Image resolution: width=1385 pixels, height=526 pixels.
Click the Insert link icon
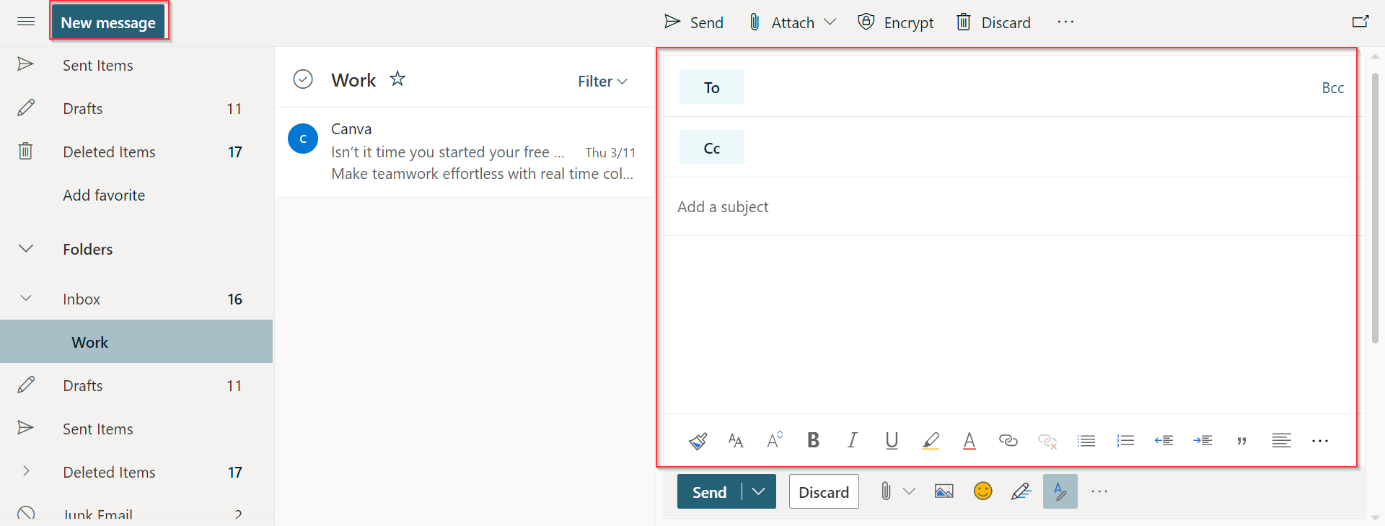tap(1008, 440)
